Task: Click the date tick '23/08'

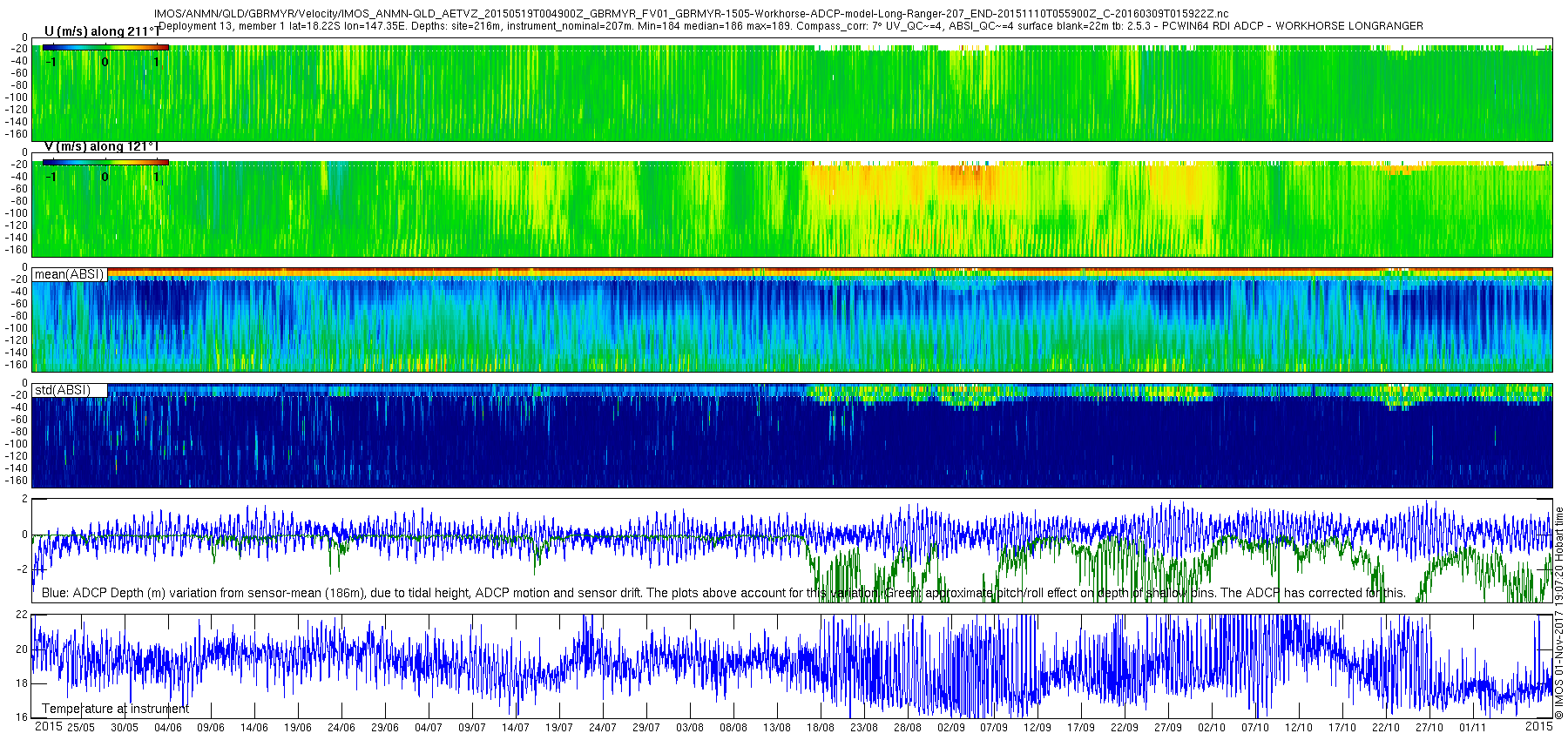Action: tap(864, 728)
